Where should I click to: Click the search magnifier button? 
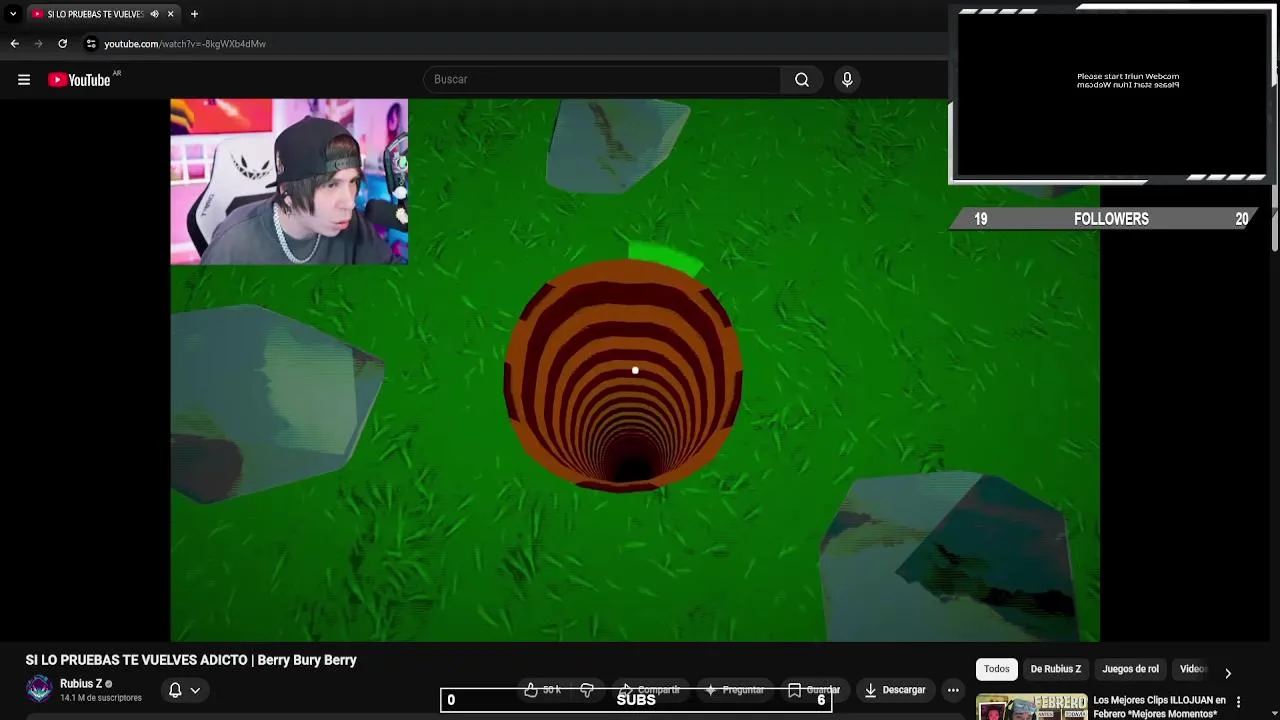coord(802,80)
